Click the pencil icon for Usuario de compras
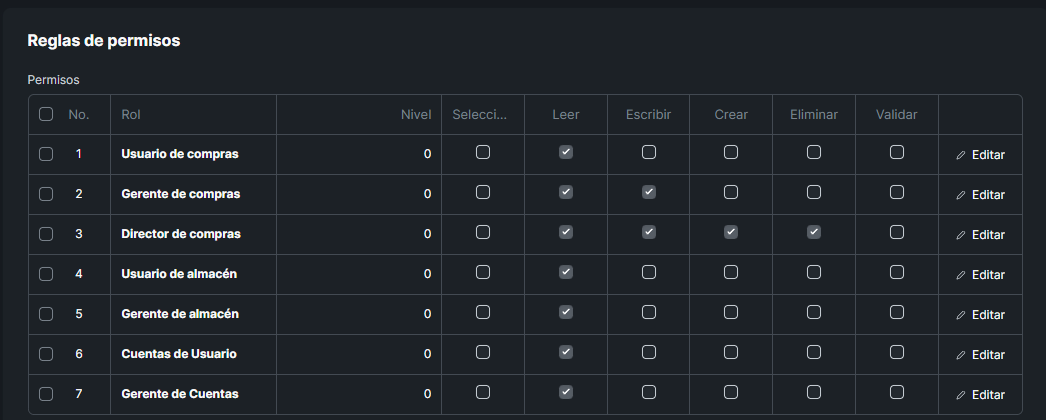Viewport: 1046px width, 420px height. (x=961, y=155)
